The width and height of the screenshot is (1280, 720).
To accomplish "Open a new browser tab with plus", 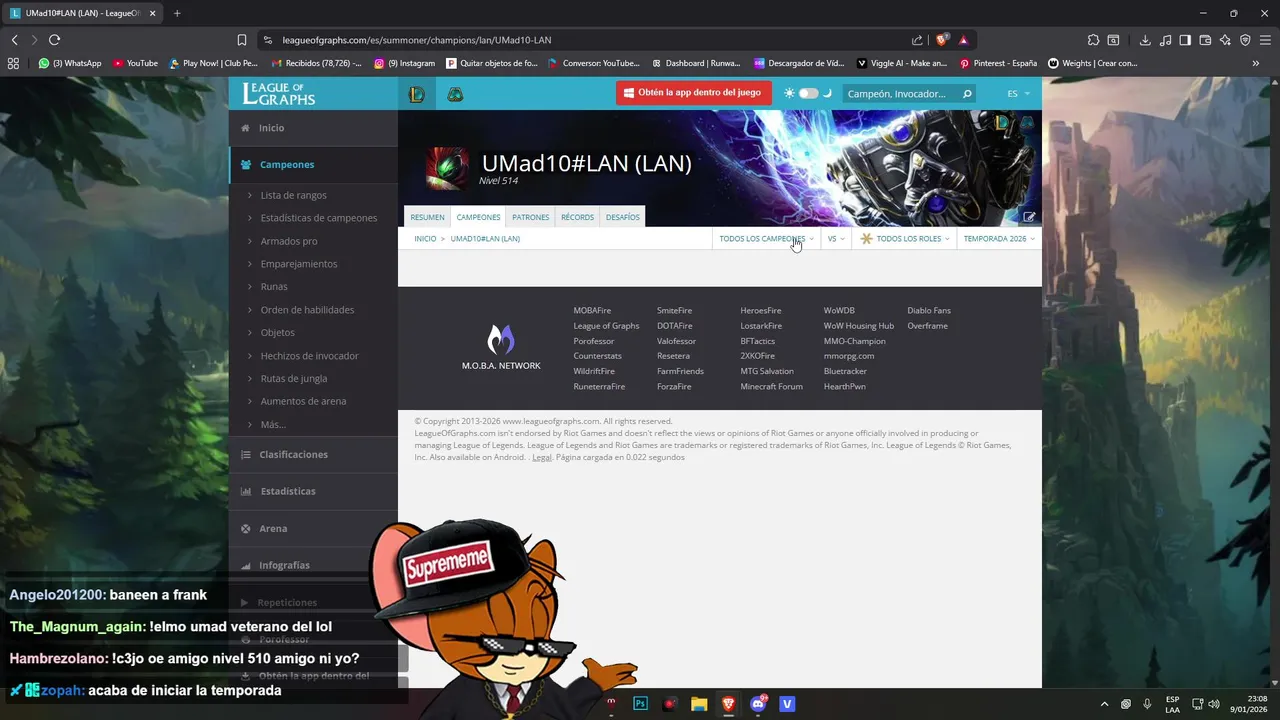I will [177, 13].
